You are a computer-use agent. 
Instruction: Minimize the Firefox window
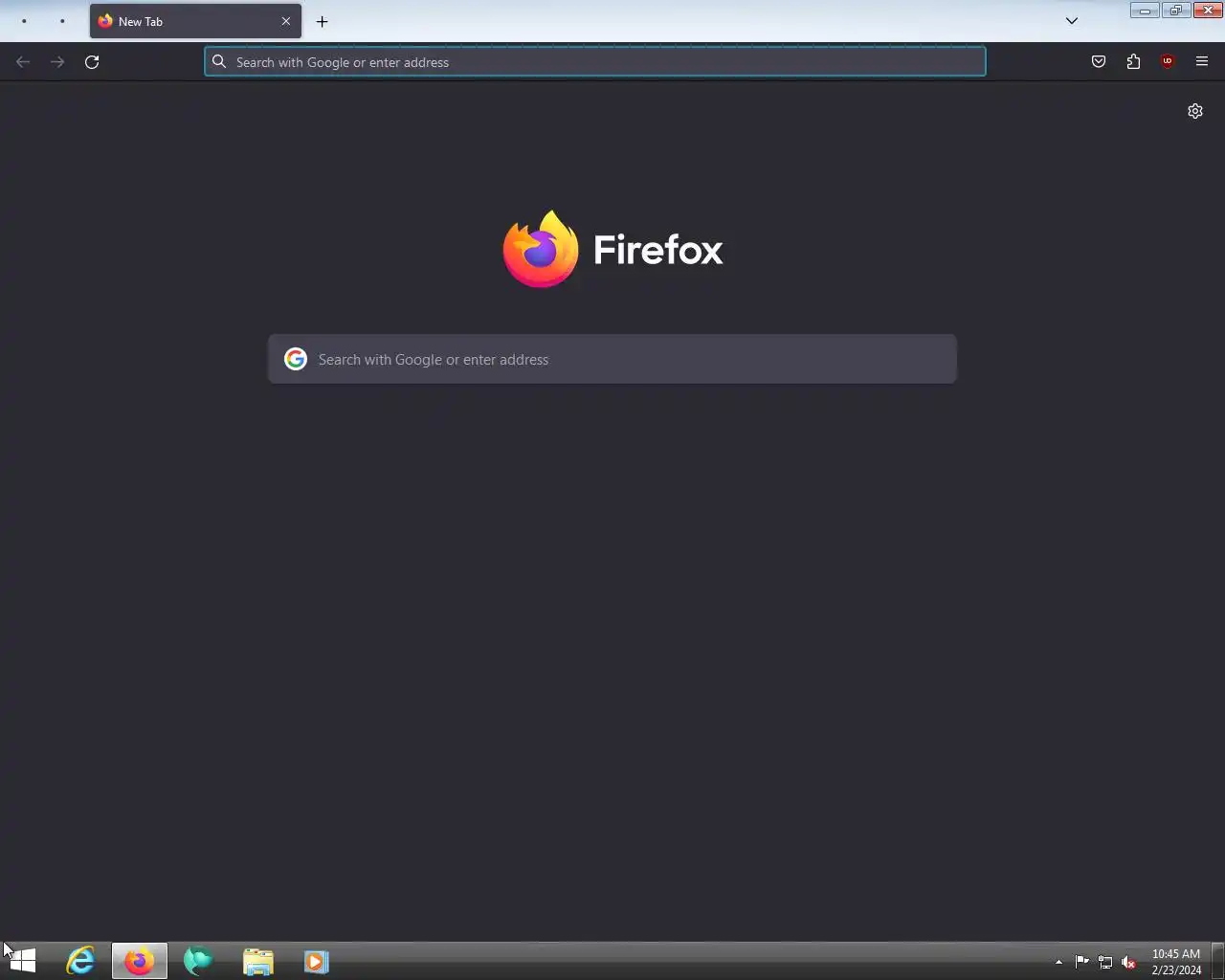coord(1145,11)
